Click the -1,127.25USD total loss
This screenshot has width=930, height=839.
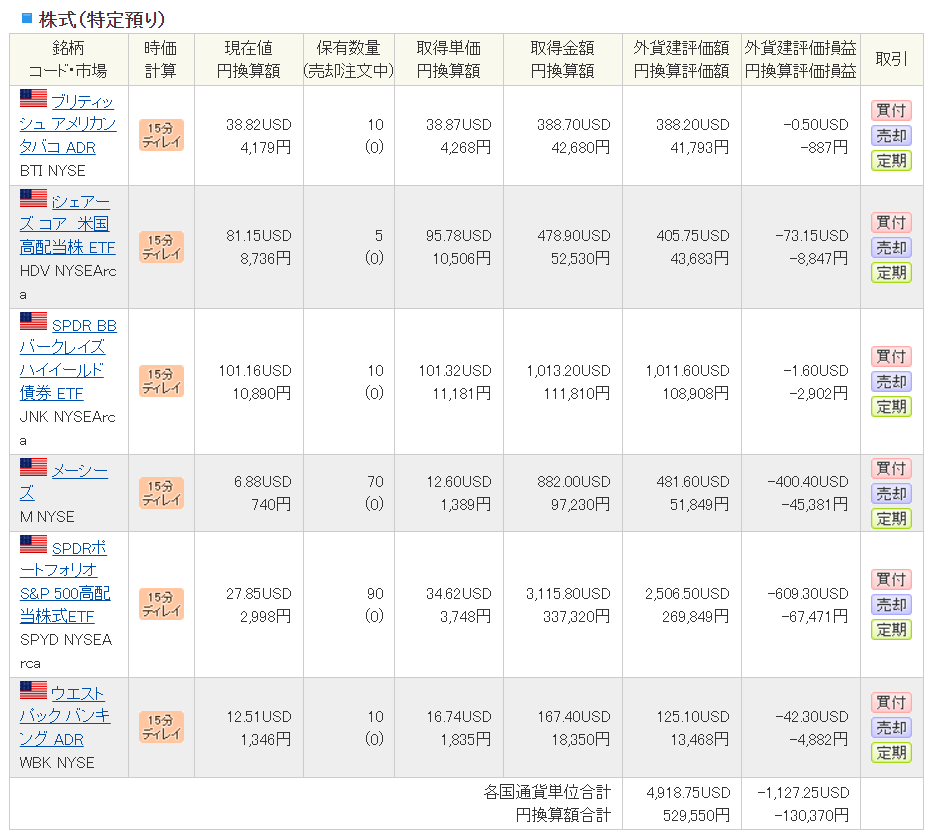[803, 793]
